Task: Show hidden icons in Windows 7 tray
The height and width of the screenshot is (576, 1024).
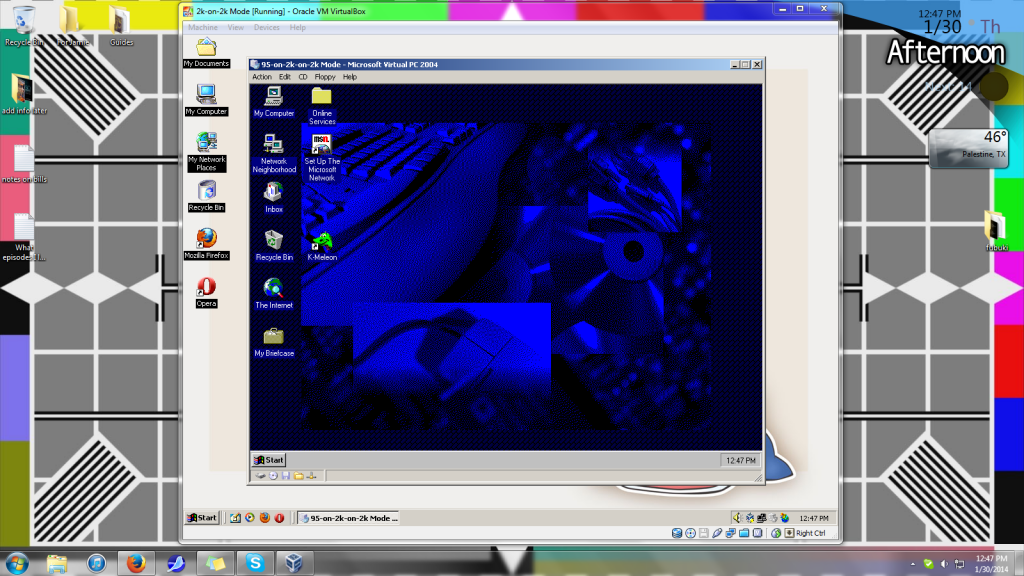Action: pos(913,564)
